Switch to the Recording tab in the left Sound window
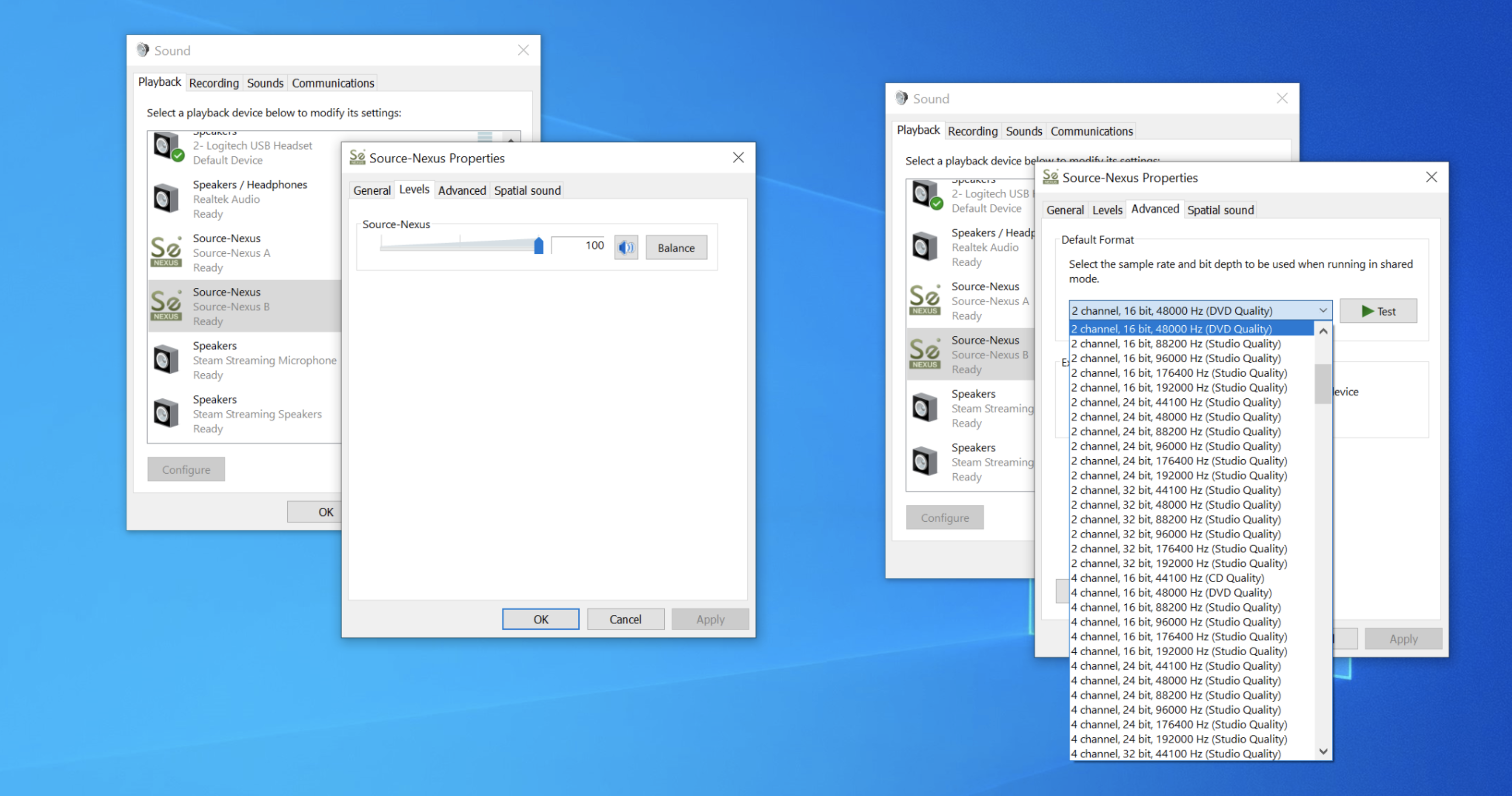Screen dimensions: 1512x796 214,83
